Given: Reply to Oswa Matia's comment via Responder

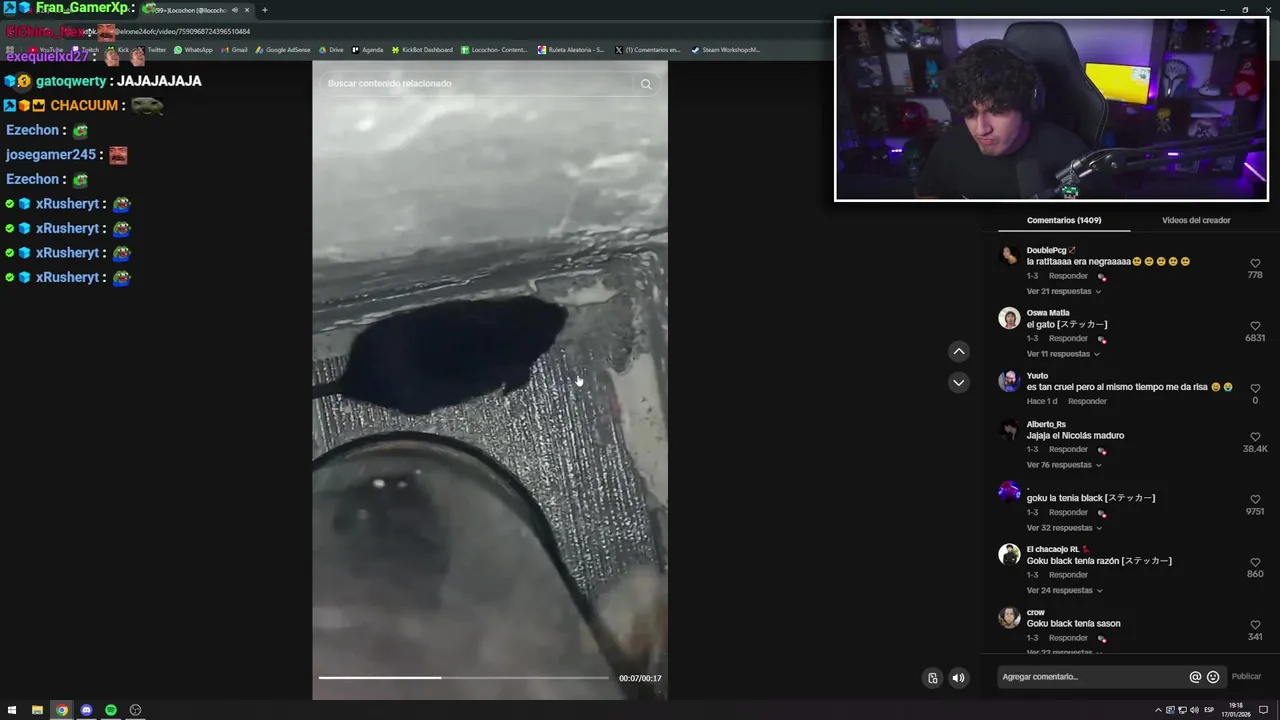Looking at the screenshot, I should coord(1068,339).
